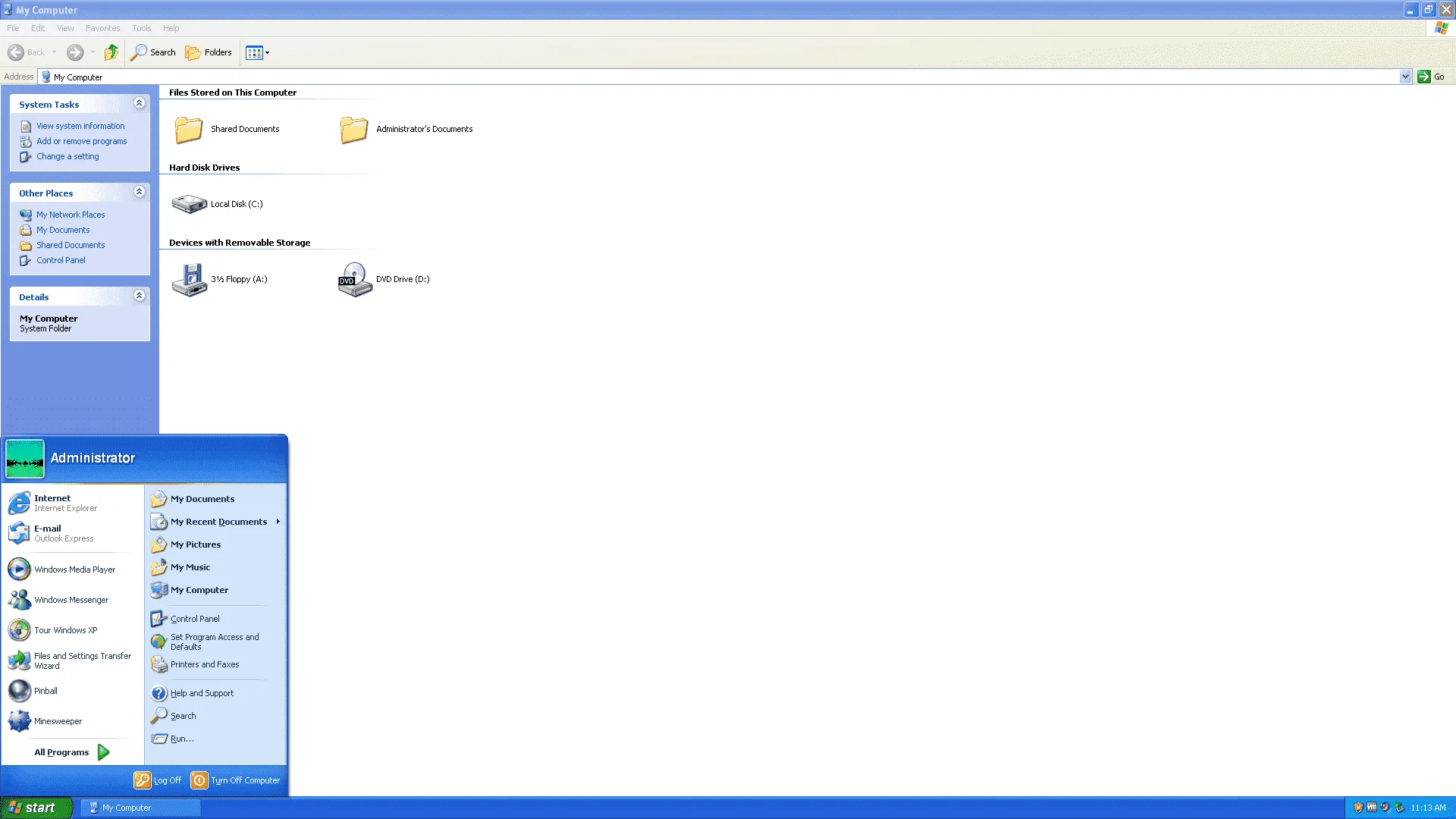Open Add or remove programs link

point(82,141)
